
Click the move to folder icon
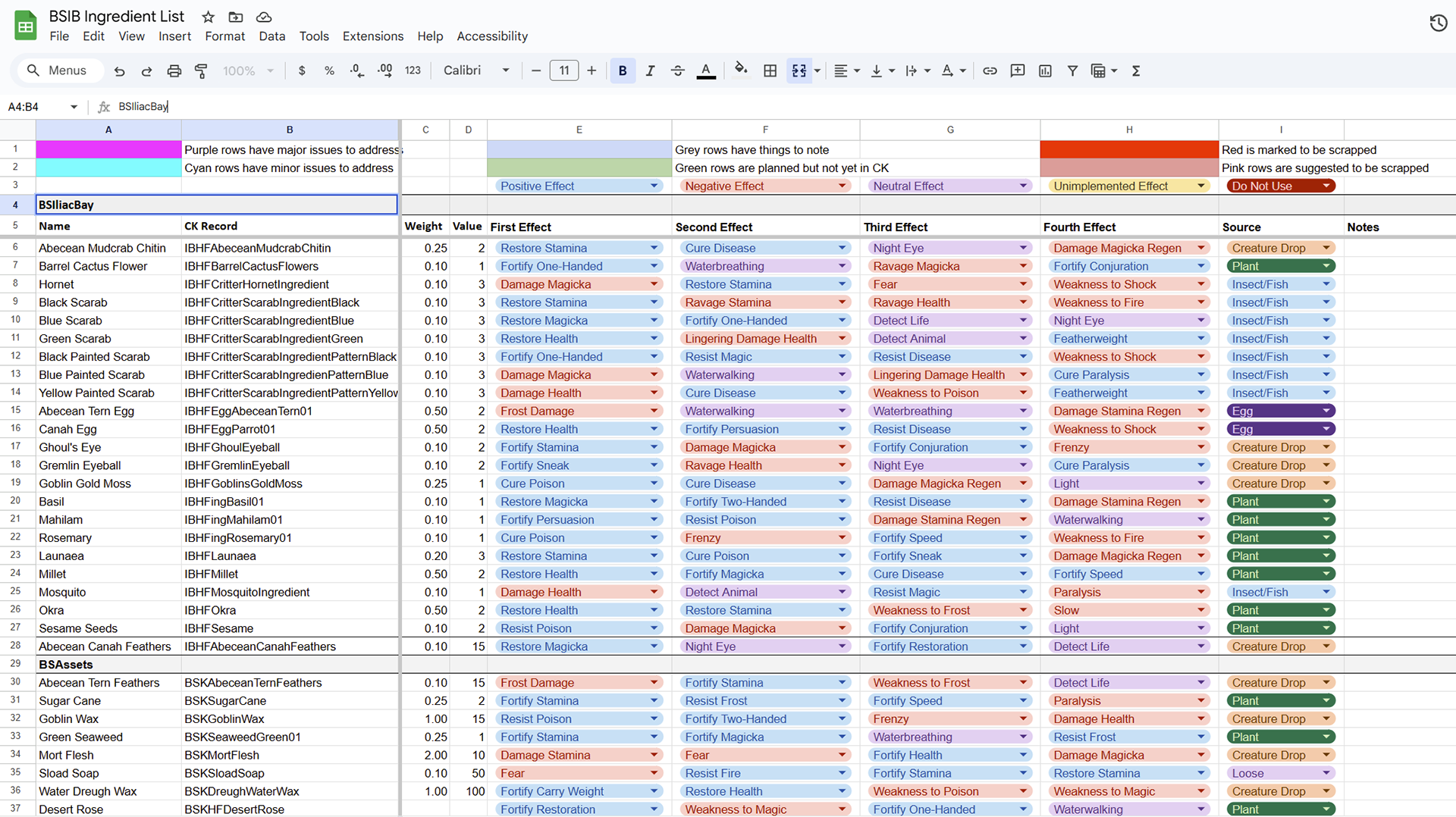pyautogui.click(x=236, y=17)
